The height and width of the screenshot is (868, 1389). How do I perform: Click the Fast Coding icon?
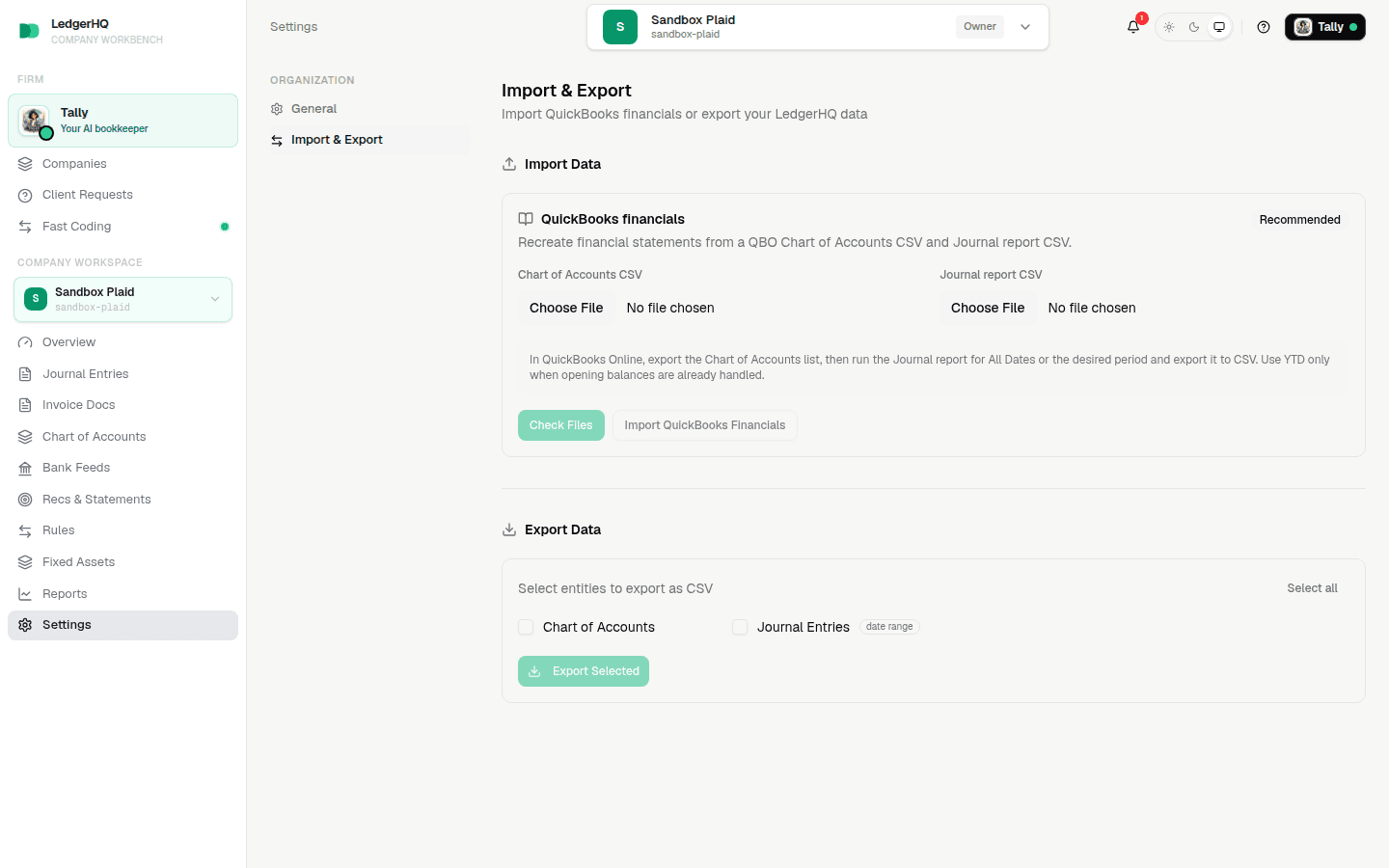pos(25,227)
